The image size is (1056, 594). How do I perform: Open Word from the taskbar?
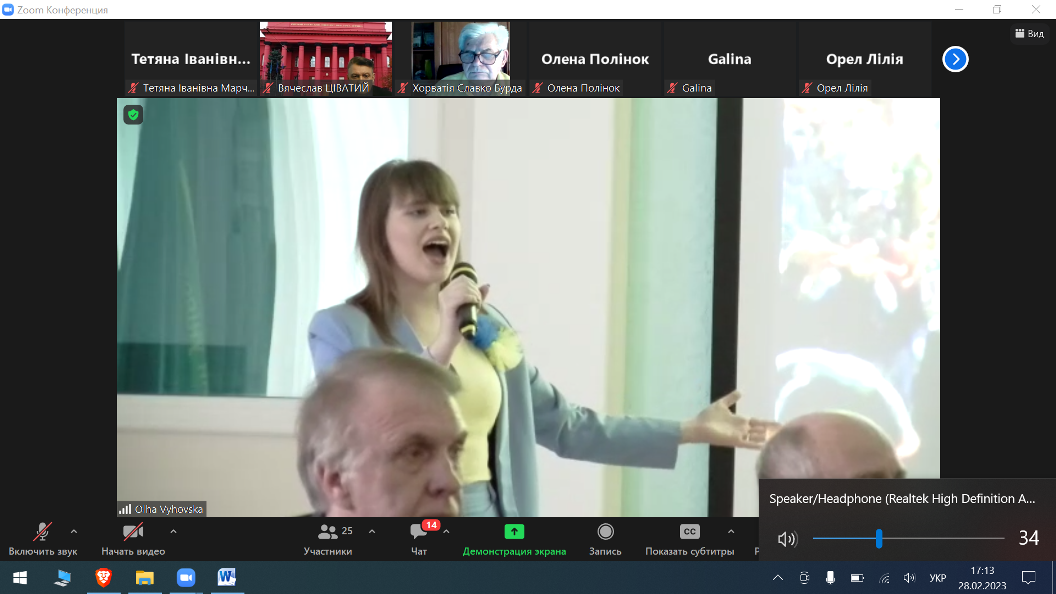click(227, 578)
